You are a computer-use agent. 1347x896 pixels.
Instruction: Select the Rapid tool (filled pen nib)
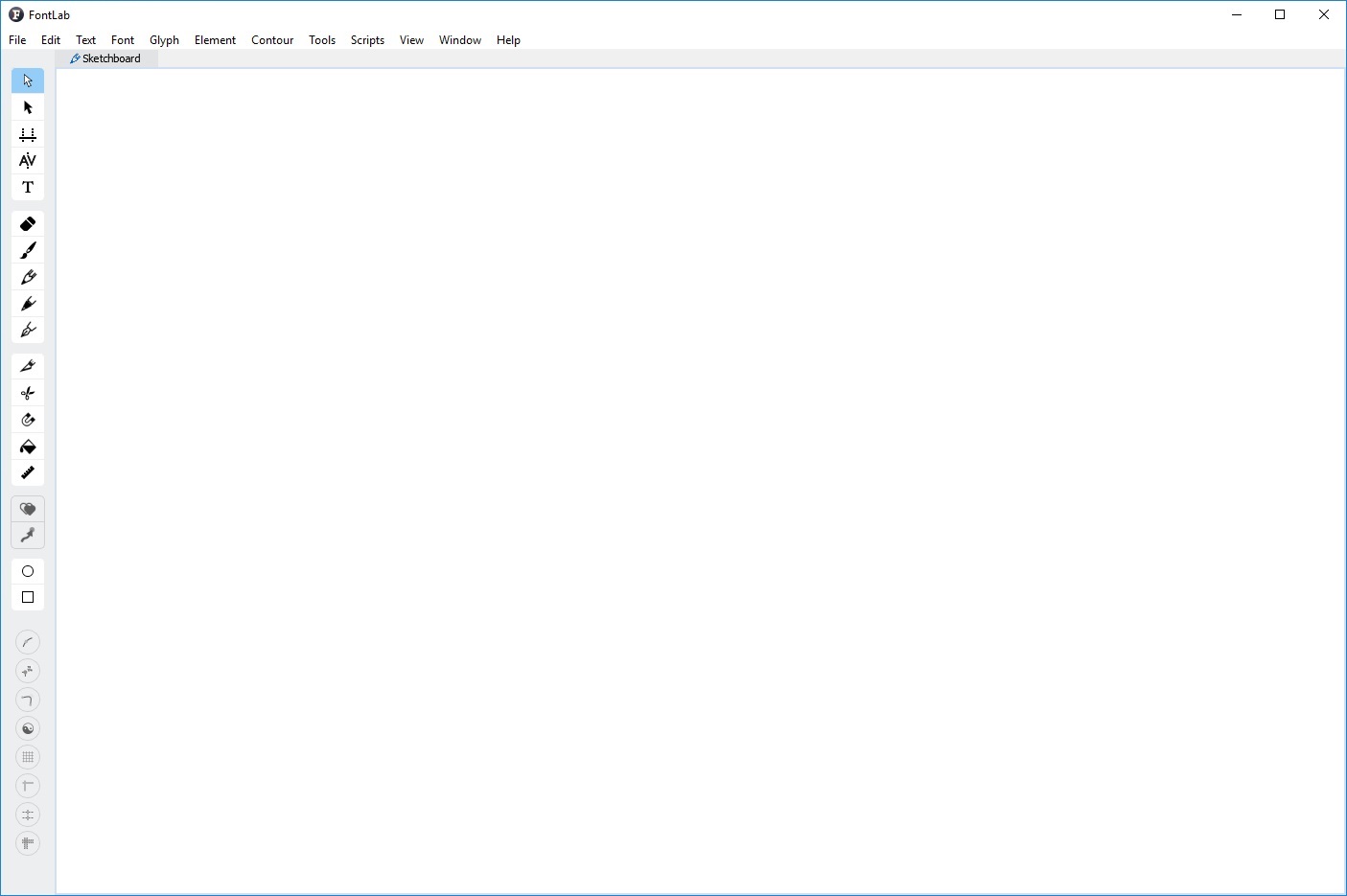coord(28,305)
